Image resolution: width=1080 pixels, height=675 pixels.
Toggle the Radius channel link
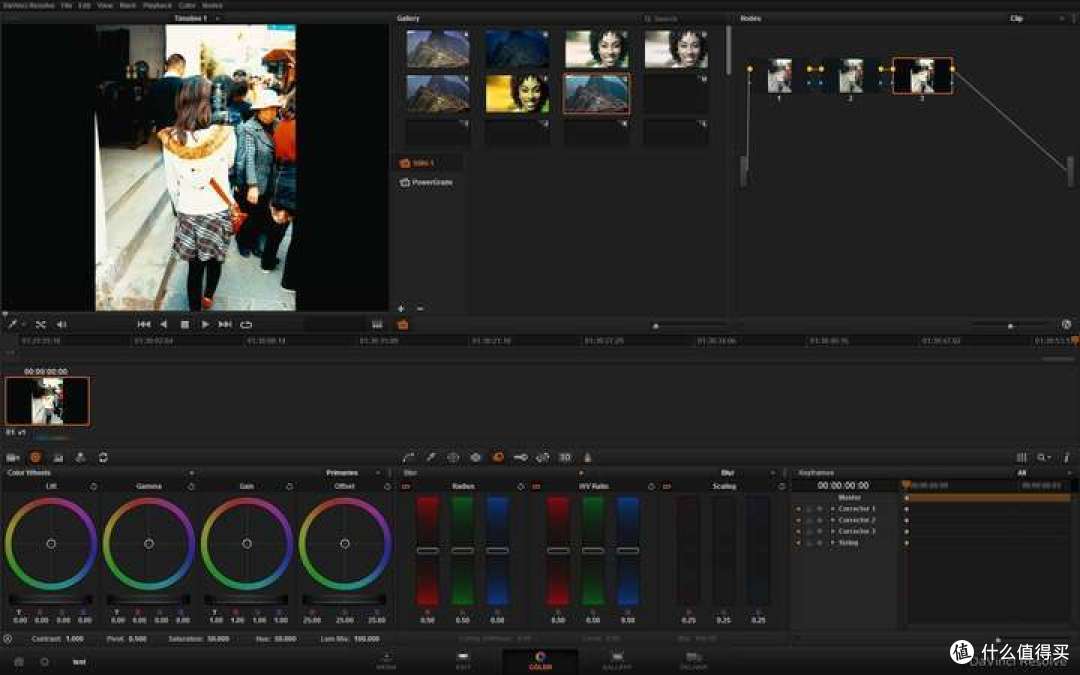click(405, 486)
